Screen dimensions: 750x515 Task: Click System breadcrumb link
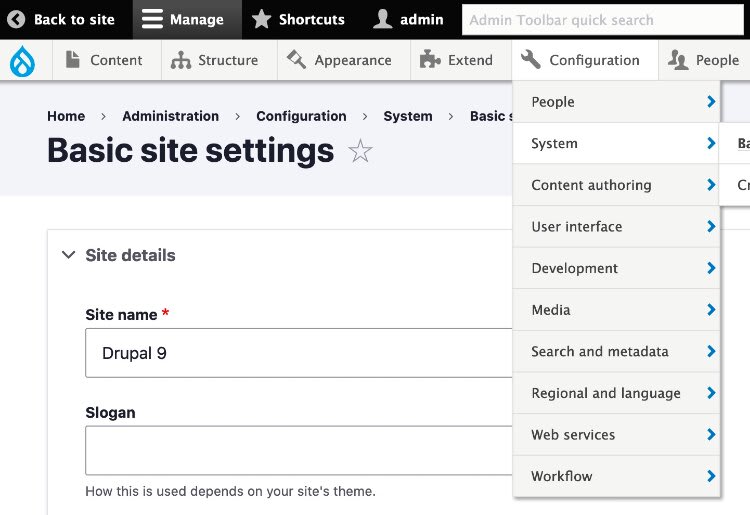coord(408,116)
